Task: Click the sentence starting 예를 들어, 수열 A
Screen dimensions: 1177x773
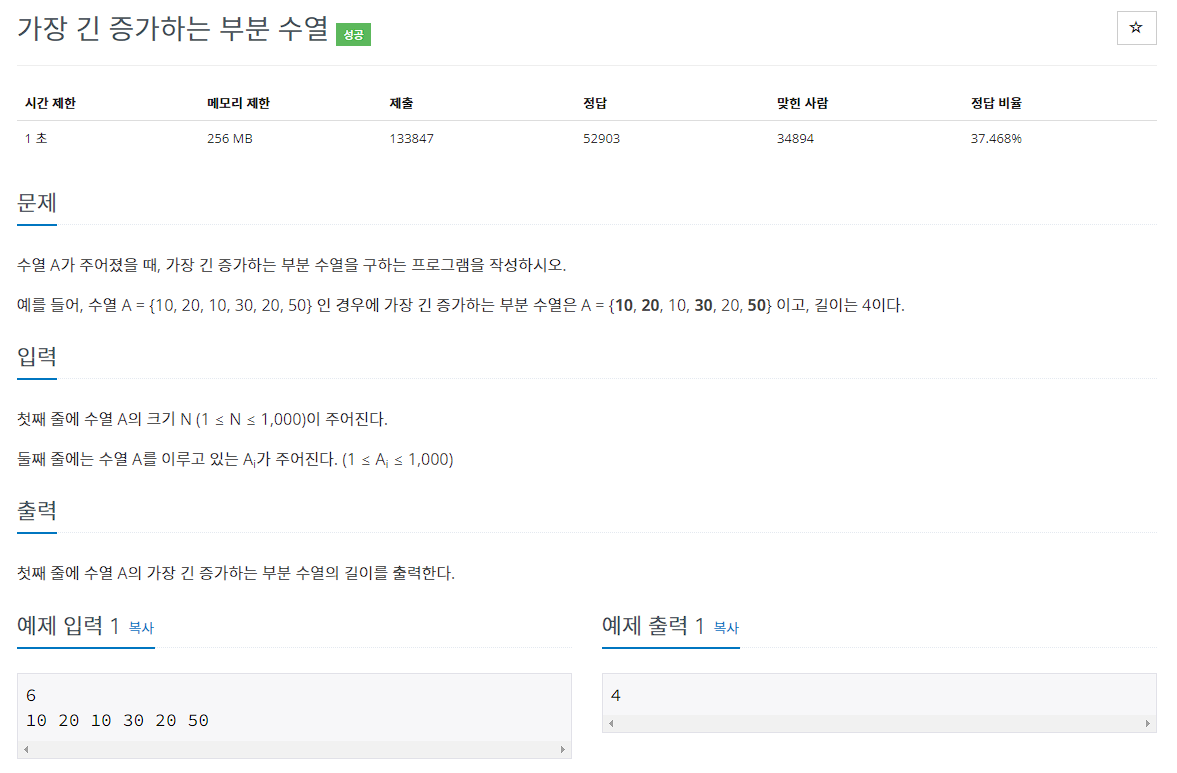Action: (x=461, y=305)
